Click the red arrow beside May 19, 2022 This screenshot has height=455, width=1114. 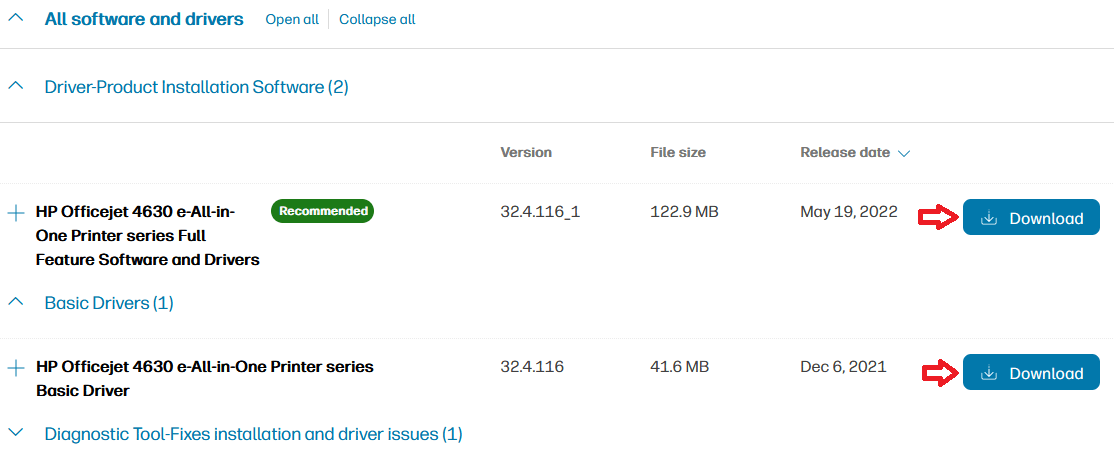(938, 218)
